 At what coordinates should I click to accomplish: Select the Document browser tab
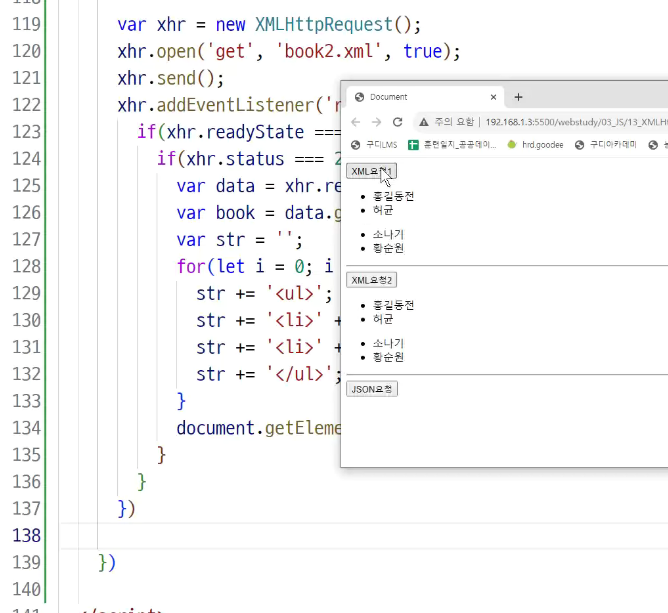(425, 97)
